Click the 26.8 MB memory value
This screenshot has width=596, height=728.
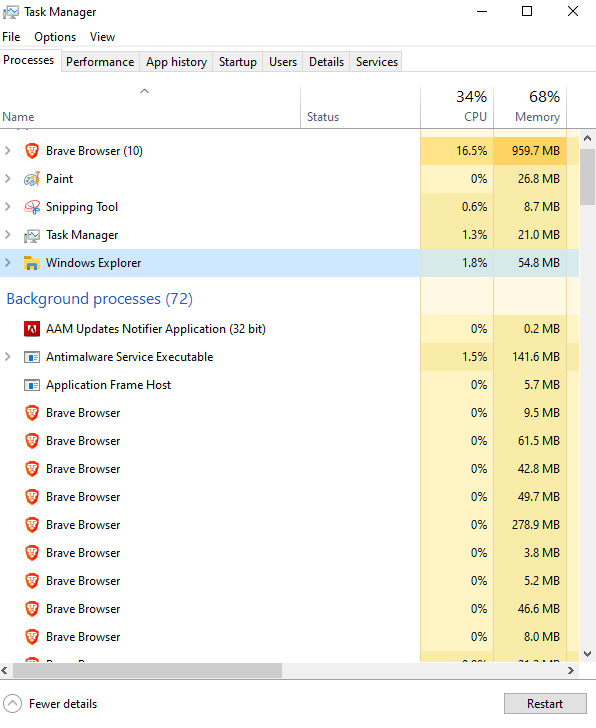(538, 179)
